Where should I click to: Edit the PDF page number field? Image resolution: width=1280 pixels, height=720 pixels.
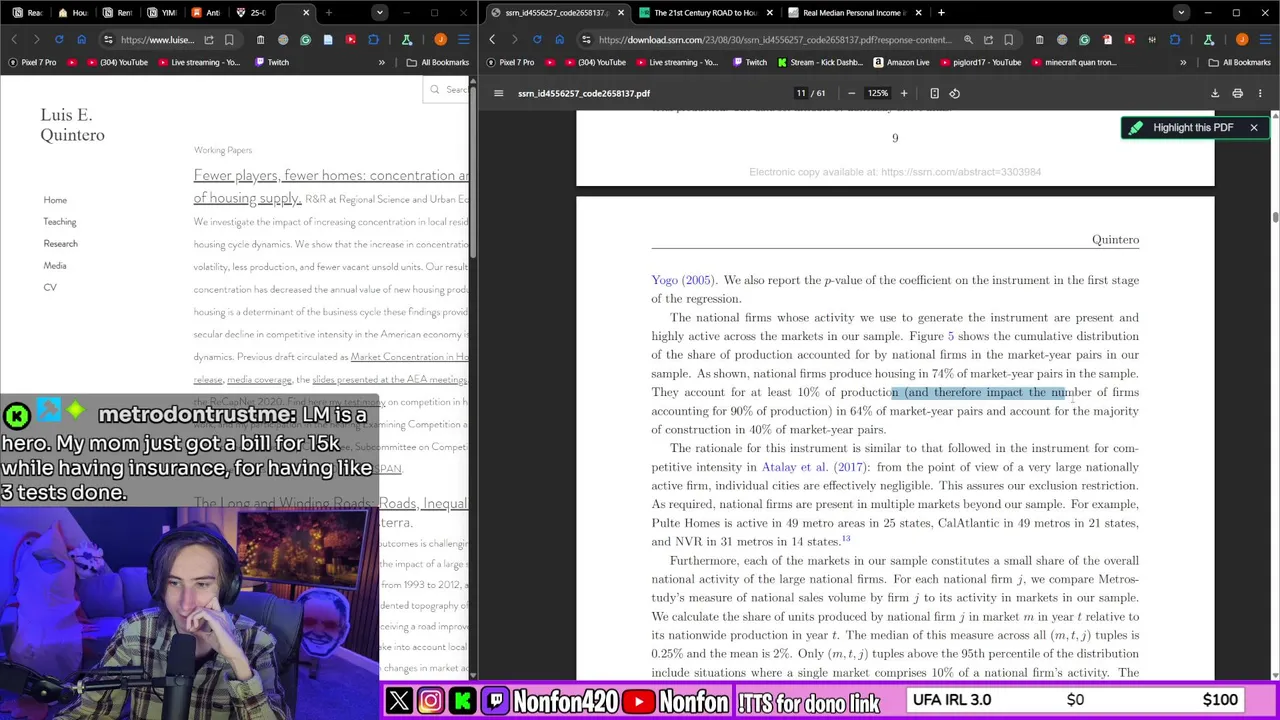pos(800,93)
